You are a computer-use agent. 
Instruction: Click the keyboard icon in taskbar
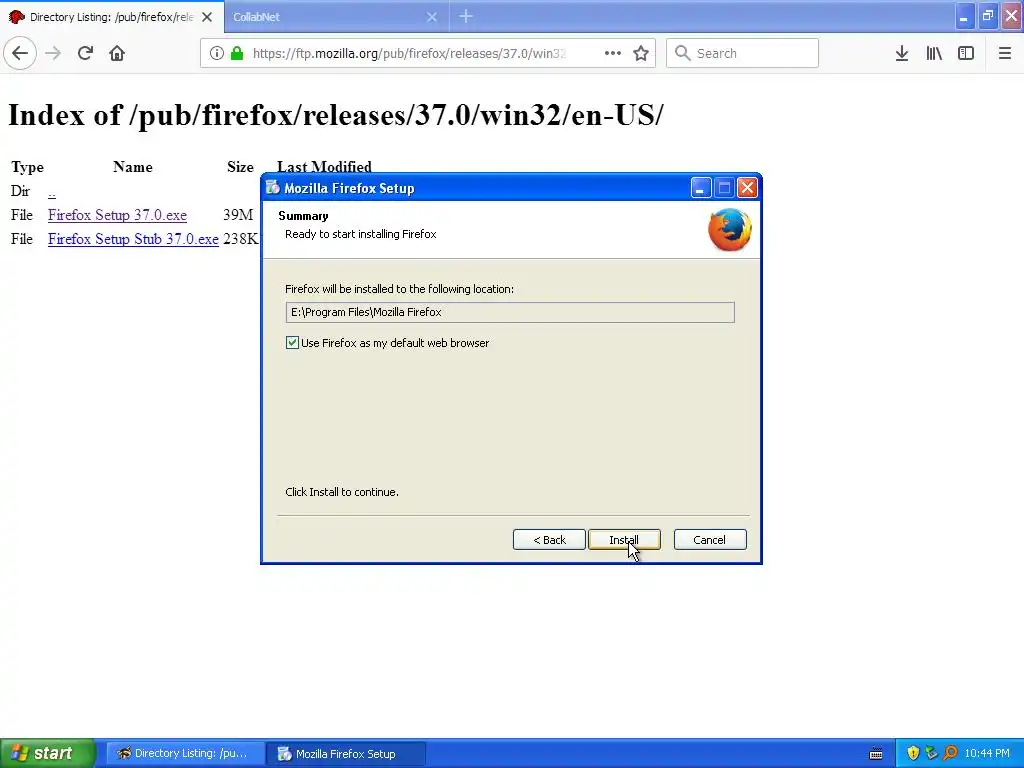click(x=876, y=754)
